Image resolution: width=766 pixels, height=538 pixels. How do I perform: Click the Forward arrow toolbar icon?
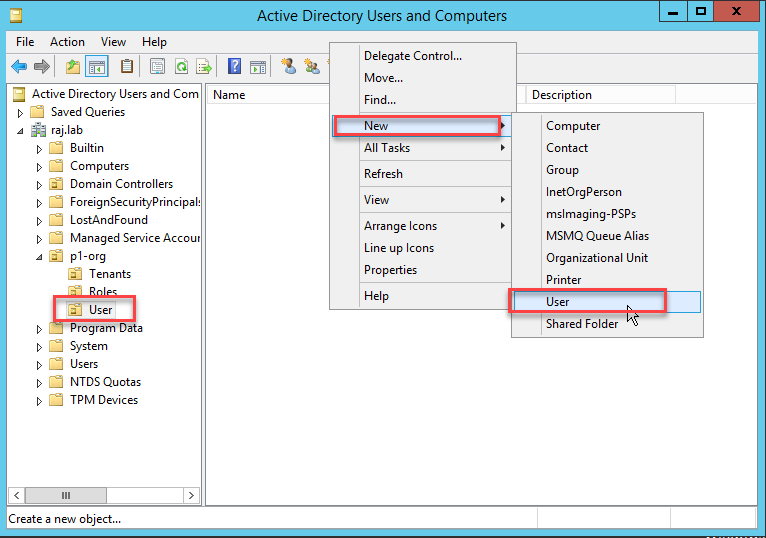[42, 66]
